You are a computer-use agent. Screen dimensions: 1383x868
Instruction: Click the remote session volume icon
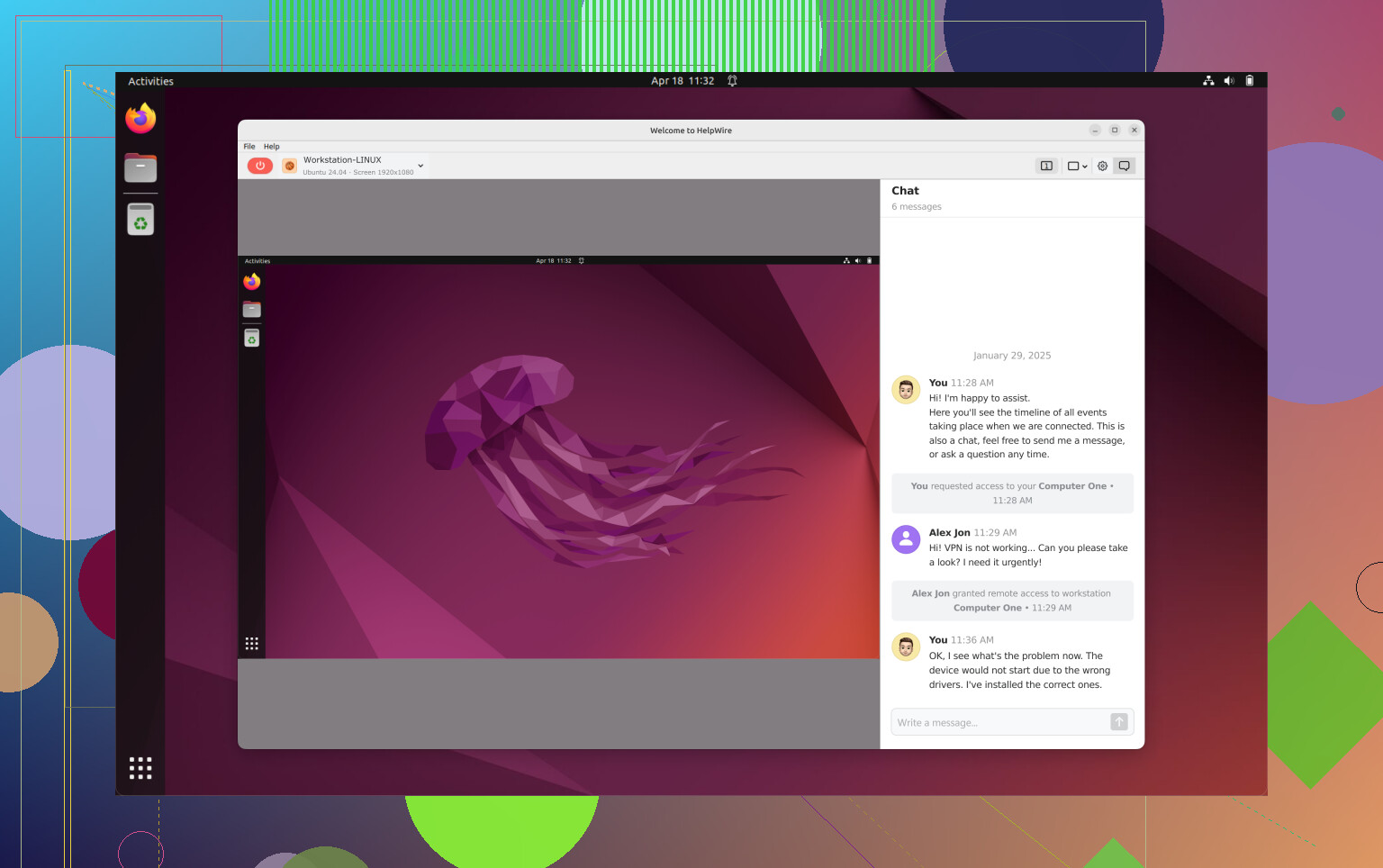click(x=857, y=261)
